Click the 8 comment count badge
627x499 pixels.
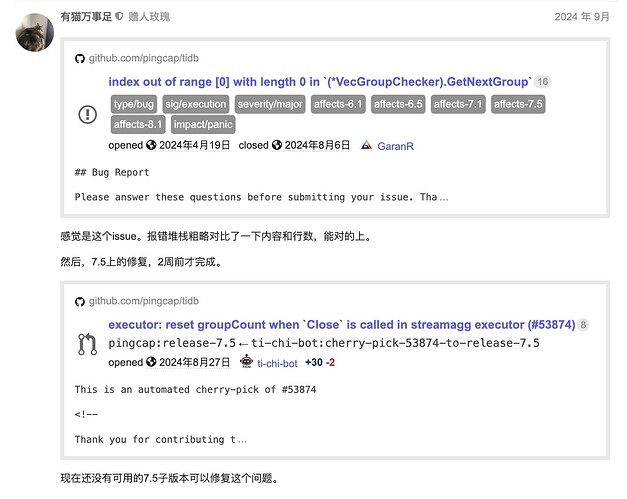(x=583, y=325)
